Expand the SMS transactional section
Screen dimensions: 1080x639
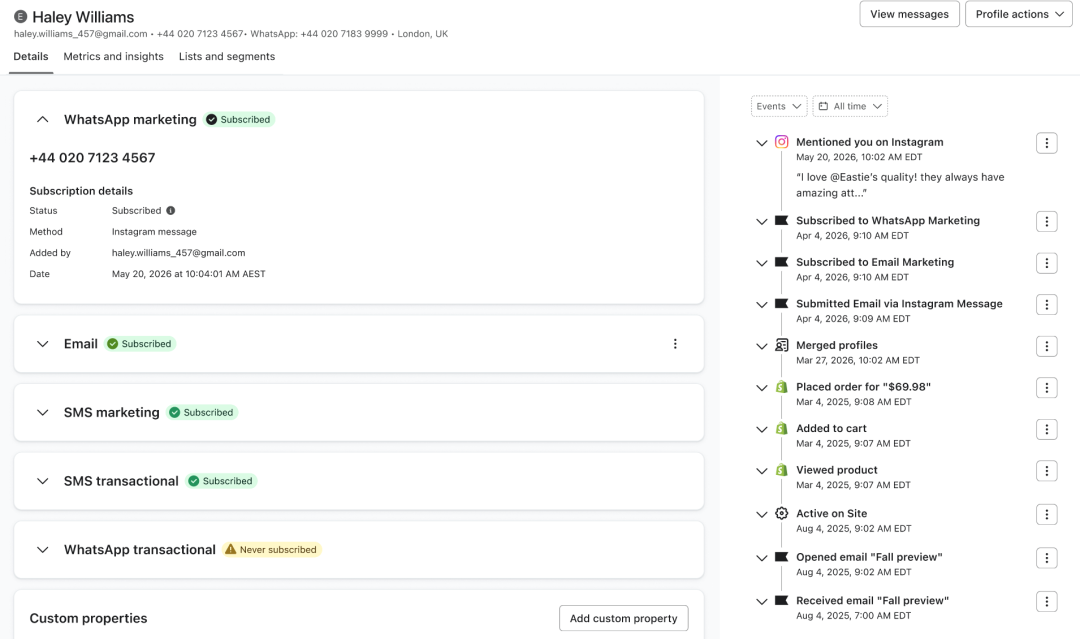pyautogui.click(x=43, y=481)
